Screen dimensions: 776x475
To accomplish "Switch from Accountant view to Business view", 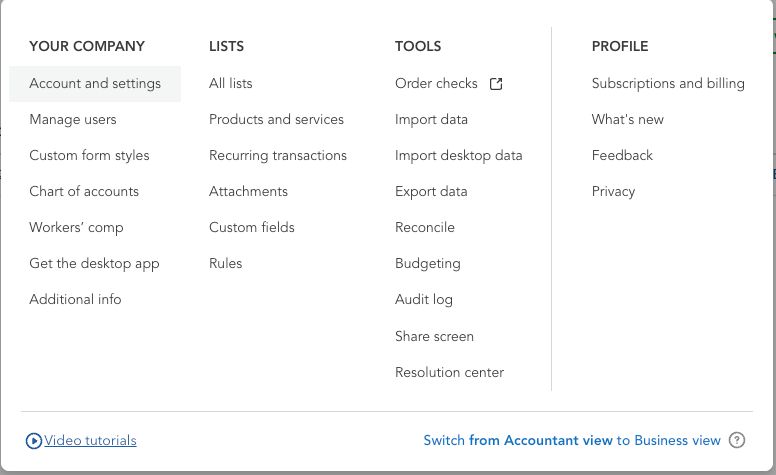I will [572, 440].
